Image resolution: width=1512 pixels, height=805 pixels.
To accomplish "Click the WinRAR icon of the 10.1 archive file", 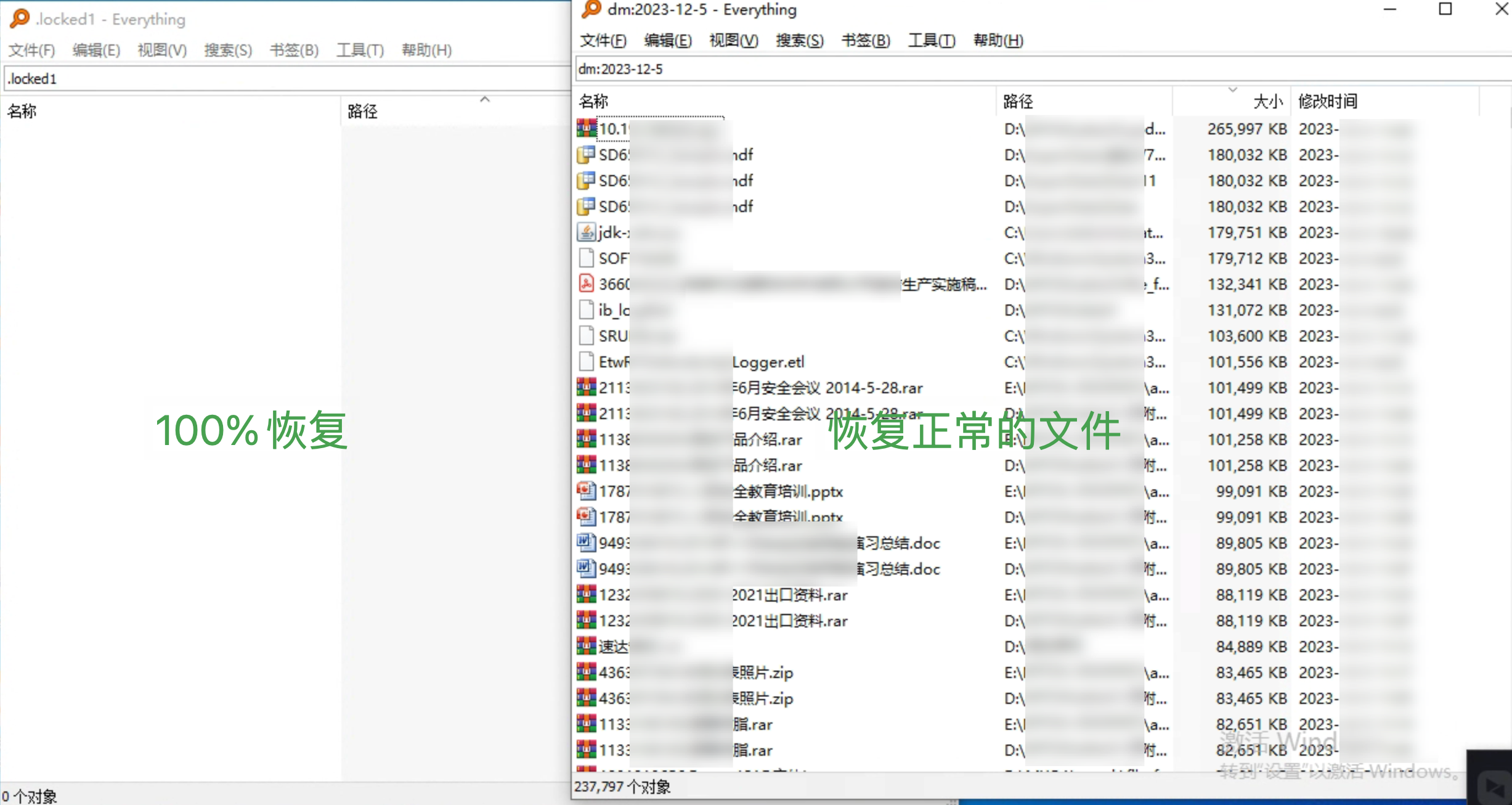I will 586,128.
